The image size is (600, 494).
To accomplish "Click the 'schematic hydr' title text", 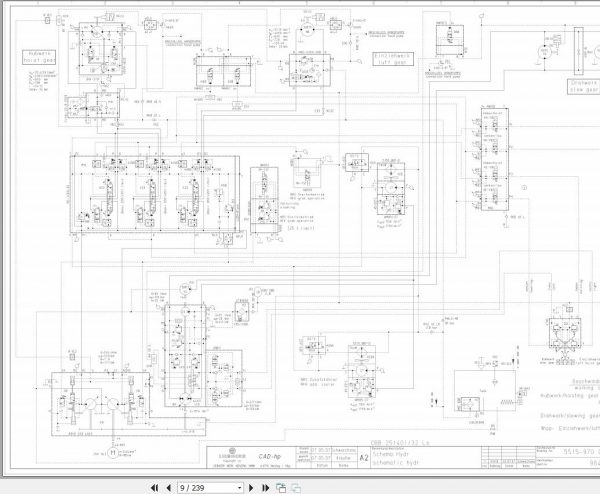I will tap(396, 463).
